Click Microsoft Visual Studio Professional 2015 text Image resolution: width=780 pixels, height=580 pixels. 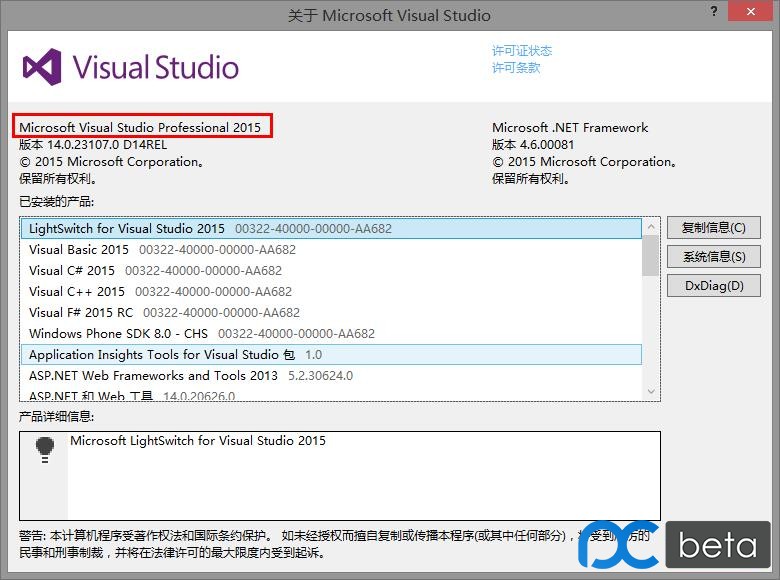coord(140,127)
